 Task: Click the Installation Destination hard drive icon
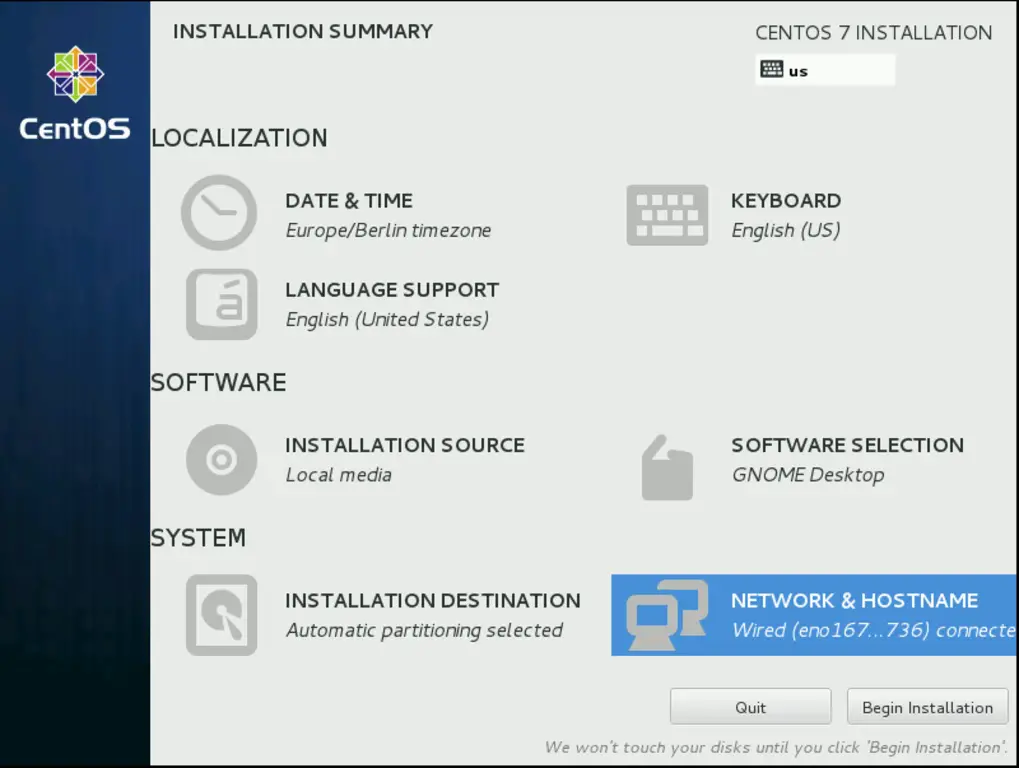(x=222, y=615)
